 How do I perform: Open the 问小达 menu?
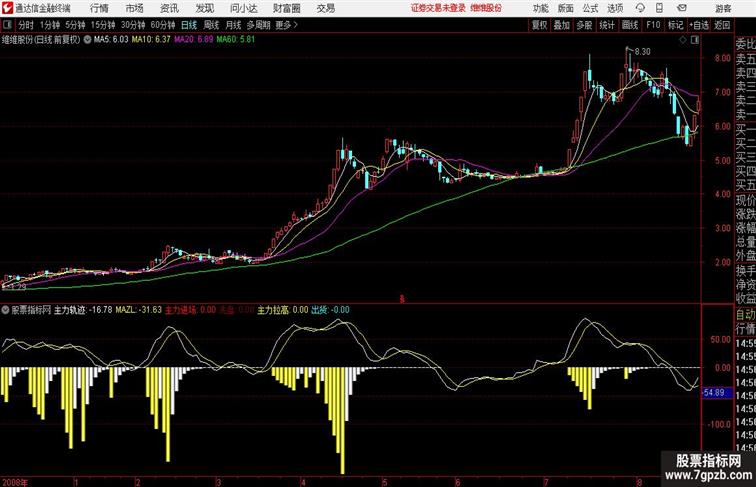coord(243,8)
